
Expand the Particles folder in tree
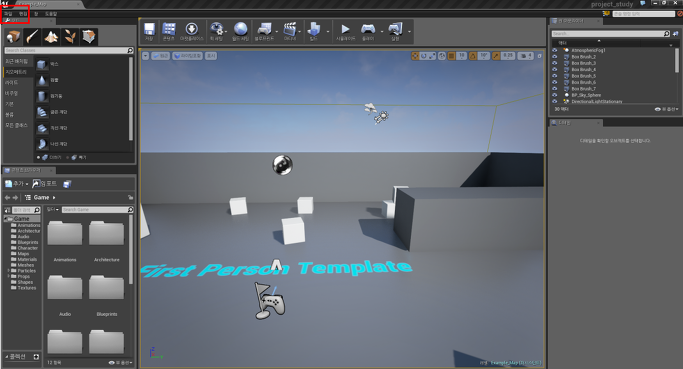(8, 271)
